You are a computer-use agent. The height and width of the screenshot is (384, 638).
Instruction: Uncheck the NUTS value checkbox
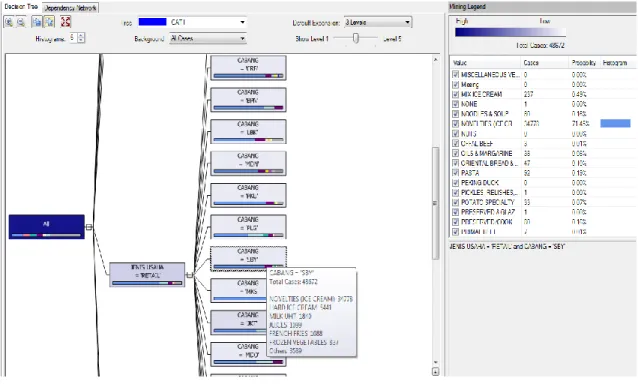455,133
